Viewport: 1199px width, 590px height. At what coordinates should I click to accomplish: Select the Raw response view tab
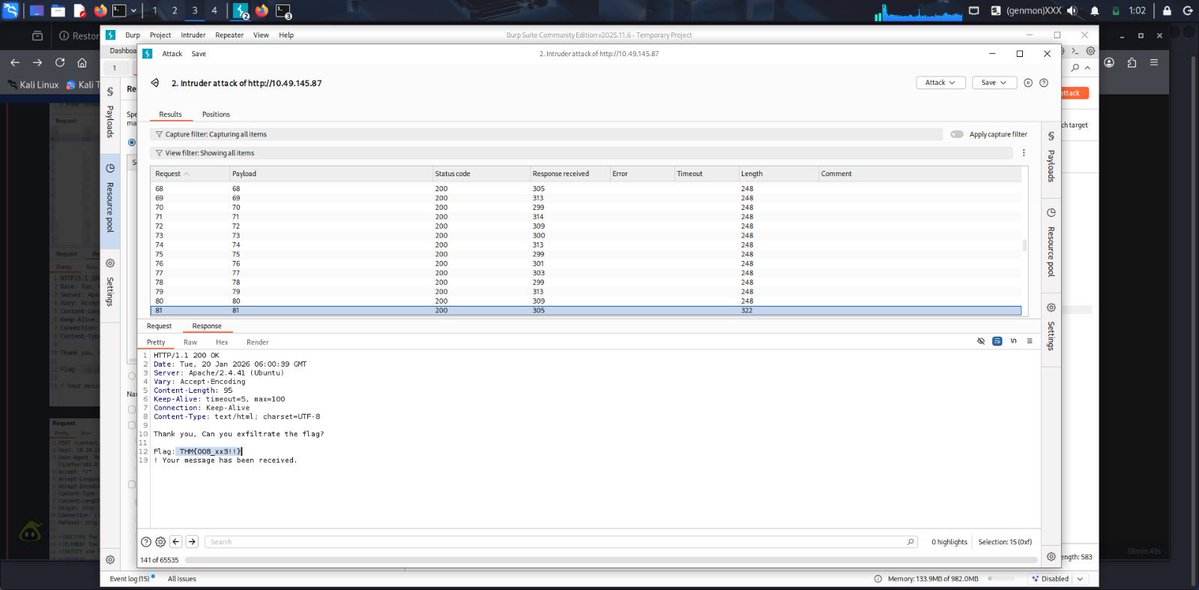tap(190, 342)
